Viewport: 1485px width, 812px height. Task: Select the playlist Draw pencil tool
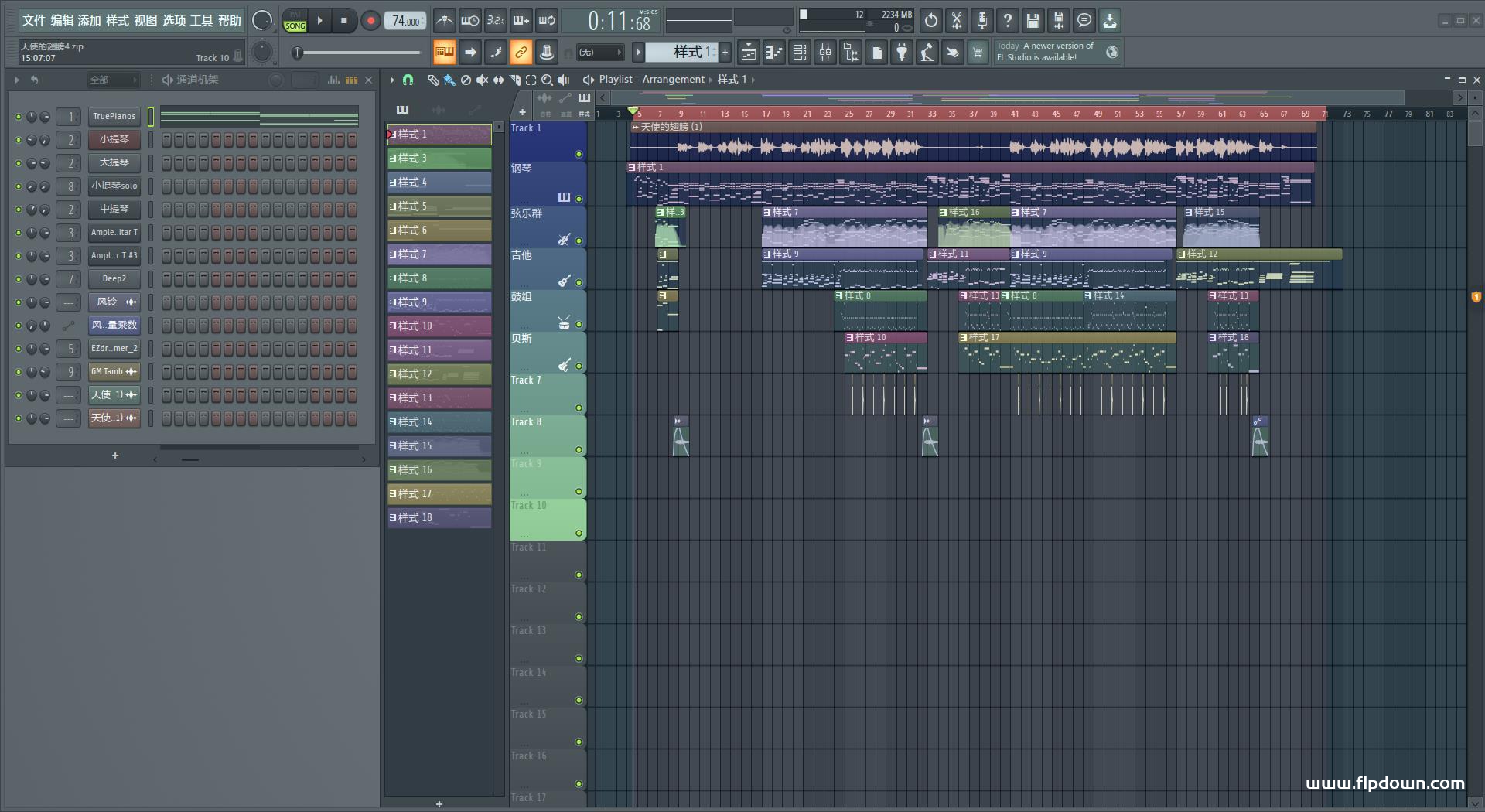click(433, 80)
